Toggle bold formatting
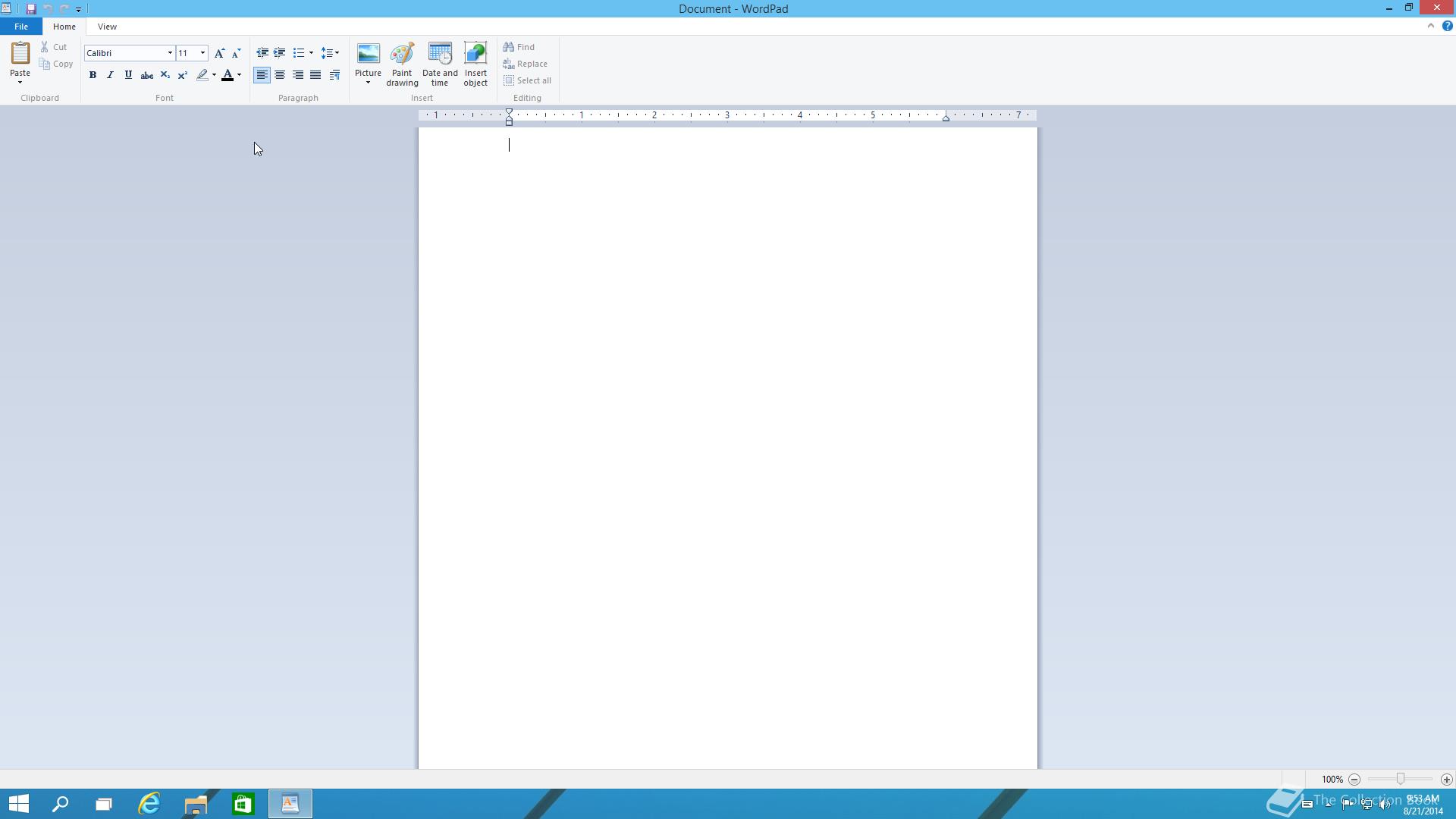 click(93, 75)
